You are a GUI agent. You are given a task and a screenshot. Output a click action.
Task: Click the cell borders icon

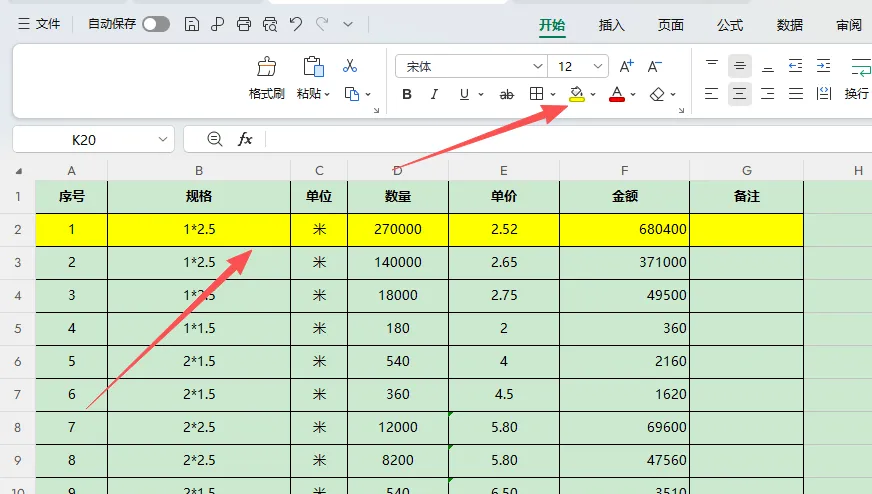(x=537, y=94)
